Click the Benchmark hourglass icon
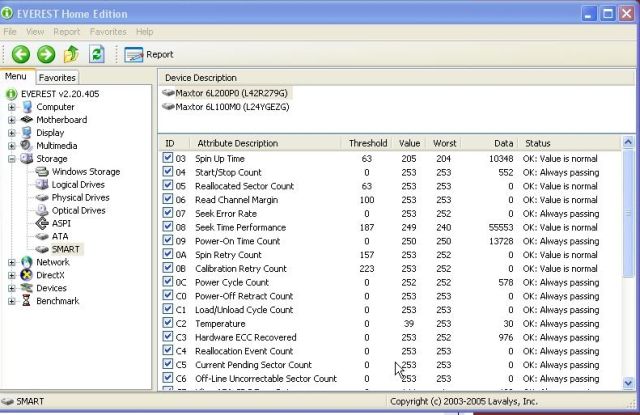Image resolution: width=640 pixels, height=415 pixels. pyautogui.click(x=26, y=301)
